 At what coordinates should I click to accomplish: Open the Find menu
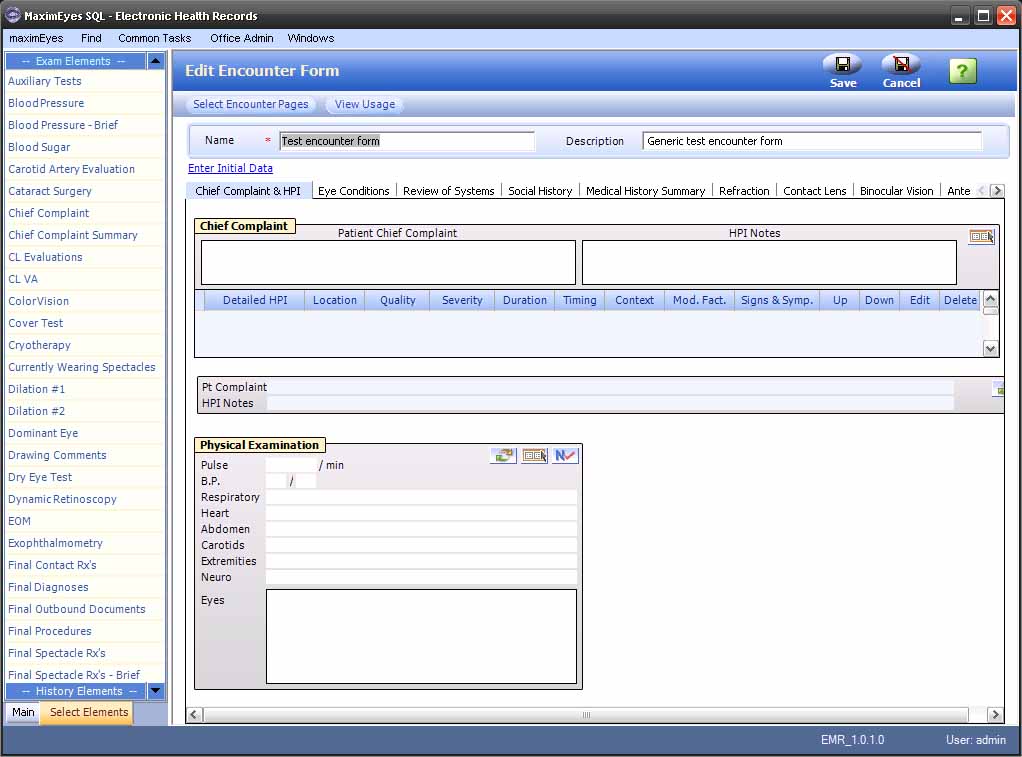click(x=91, y=38)
